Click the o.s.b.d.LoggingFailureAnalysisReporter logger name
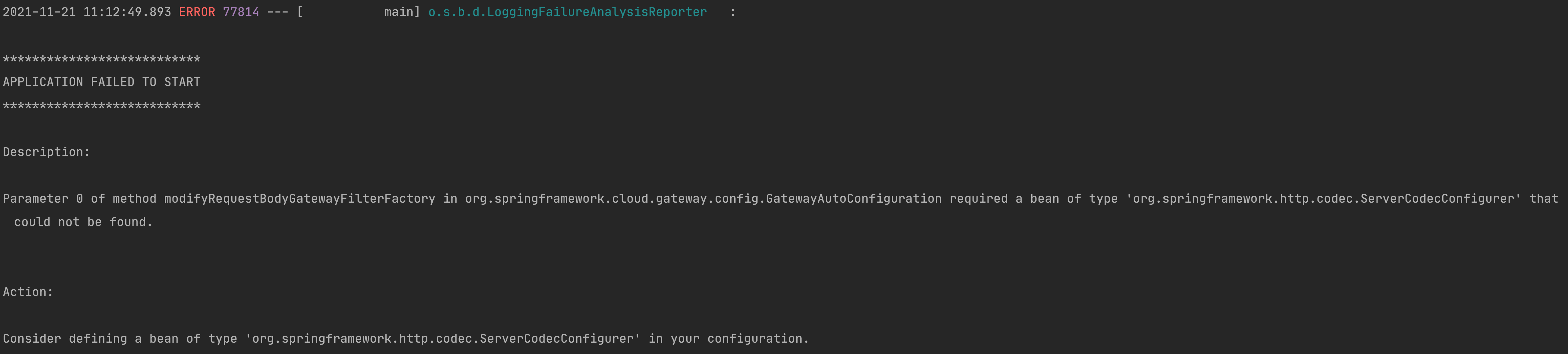Viewport: 1568px width, 354px height. [567, 12]
